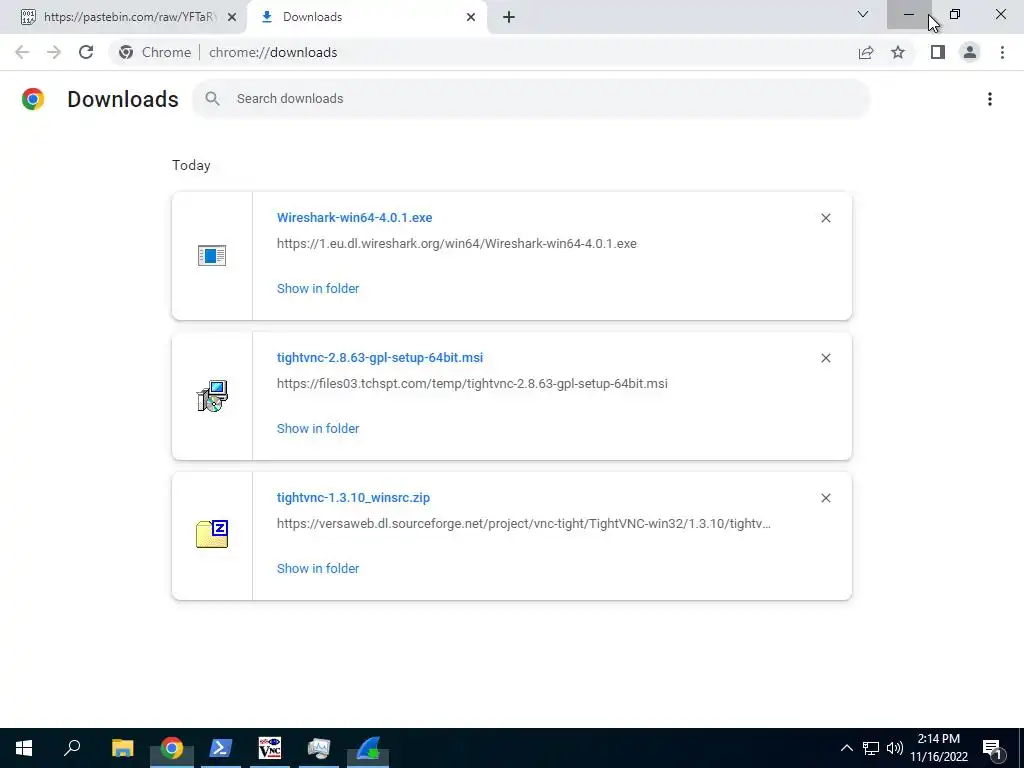The image size is (1024, 768).
Task: Click the Today date heading
Action: pos(191,165)
